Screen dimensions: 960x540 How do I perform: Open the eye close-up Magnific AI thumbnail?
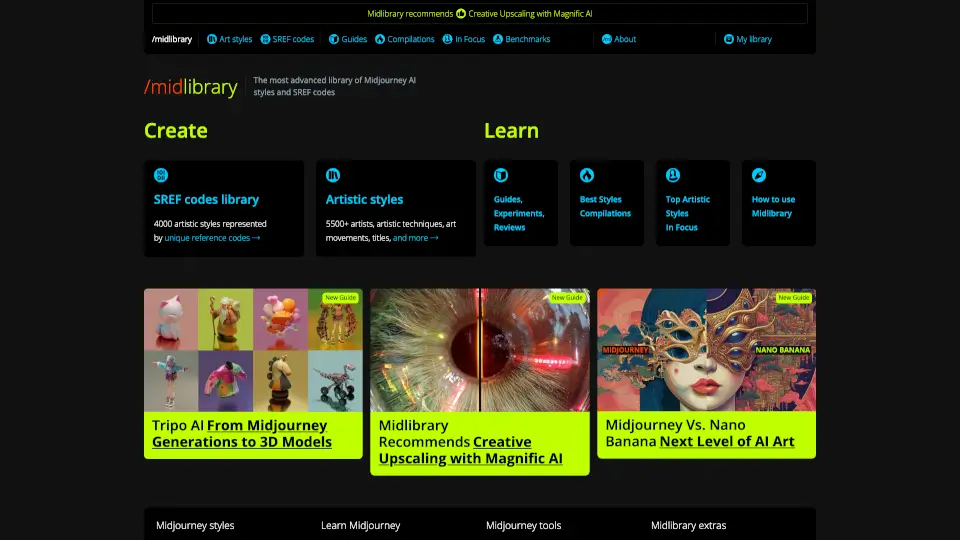click(x=480, y=350)
